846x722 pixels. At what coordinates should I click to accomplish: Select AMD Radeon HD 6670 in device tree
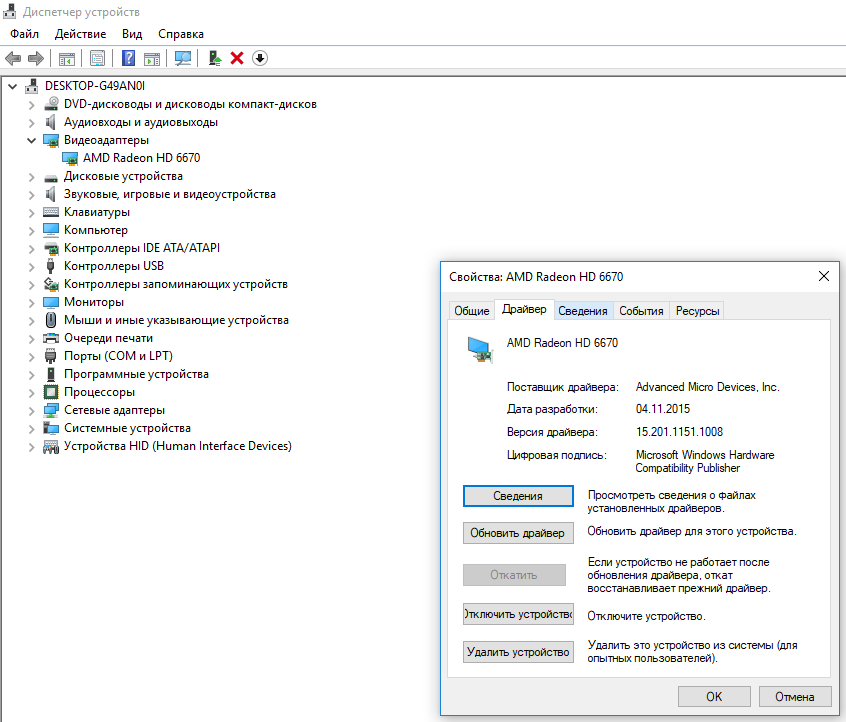[141, 158]
